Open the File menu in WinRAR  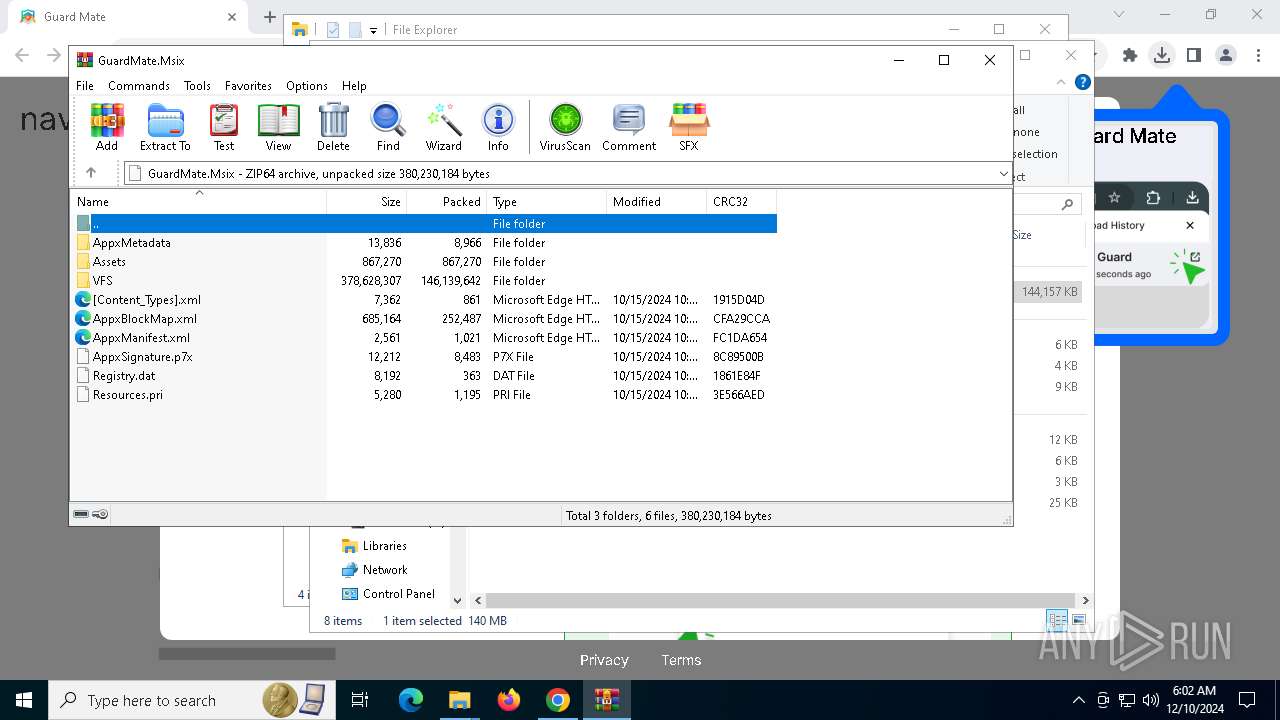tap(85, 86)
